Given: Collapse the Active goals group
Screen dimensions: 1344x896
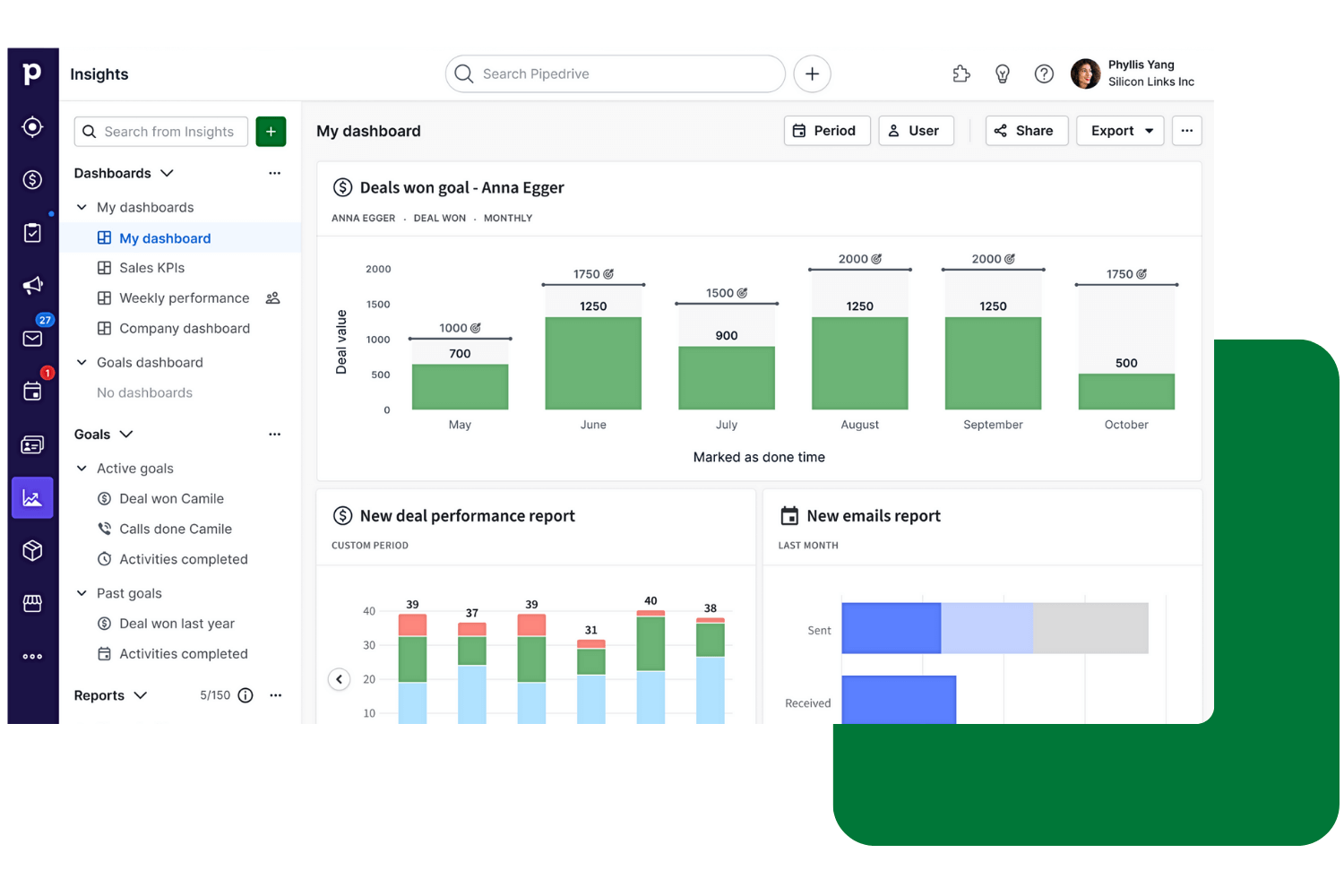Looking at the screenshot, I should 82,469.
